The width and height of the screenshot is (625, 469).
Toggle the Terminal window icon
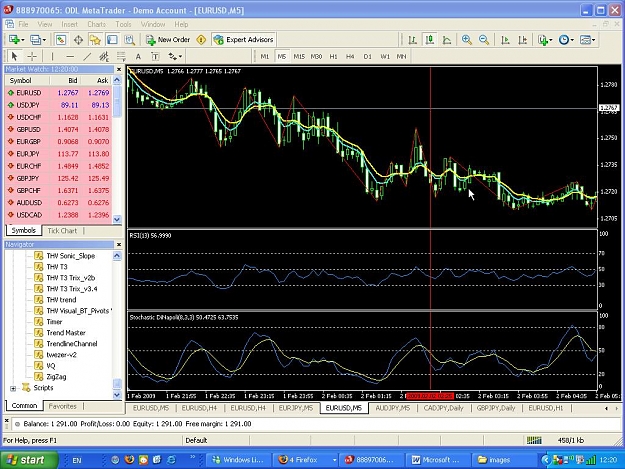pos(112,39)
